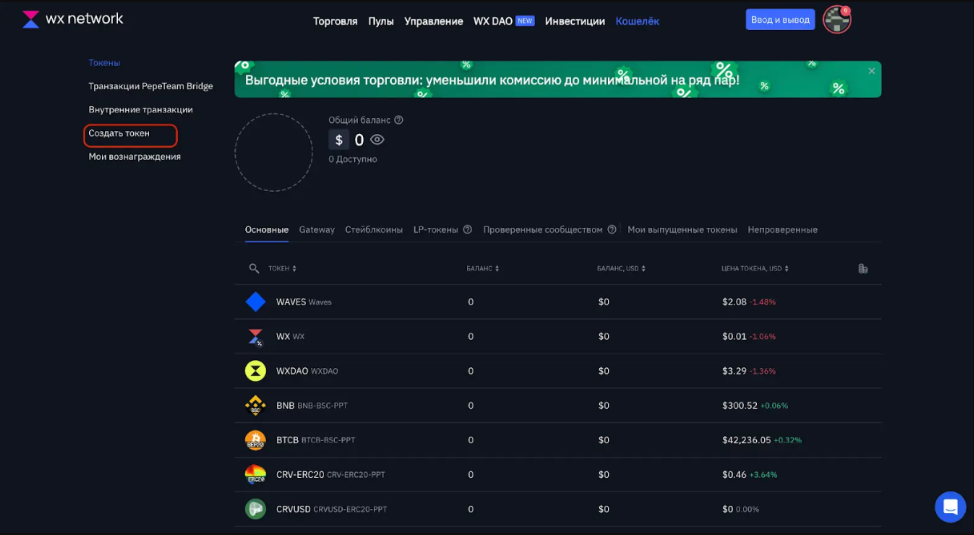Click the CRVUSD-ERC20-PPT ticker label

tap(350, 510)
